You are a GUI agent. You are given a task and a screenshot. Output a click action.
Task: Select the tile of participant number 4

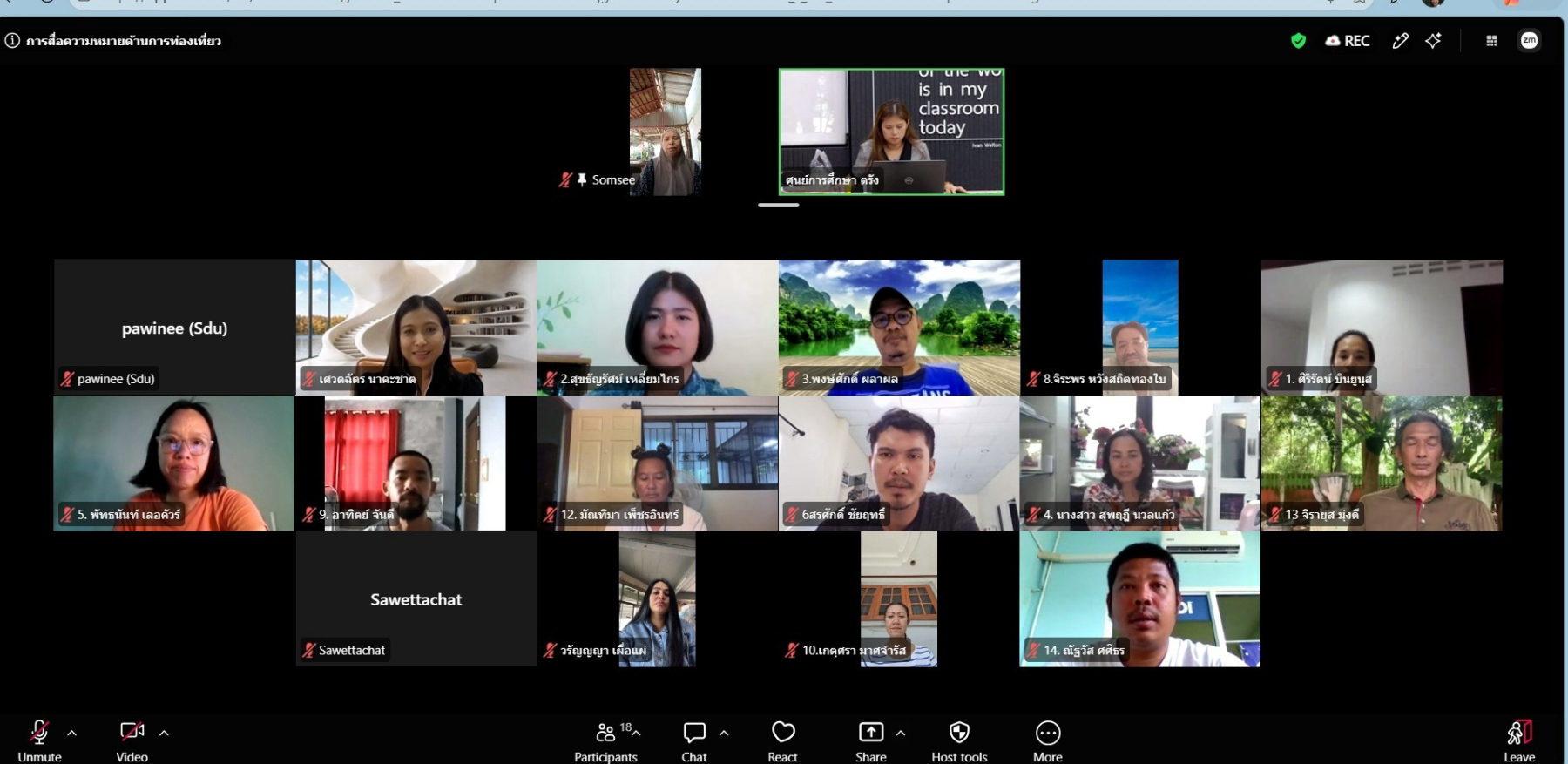[x=1140, y=463]
